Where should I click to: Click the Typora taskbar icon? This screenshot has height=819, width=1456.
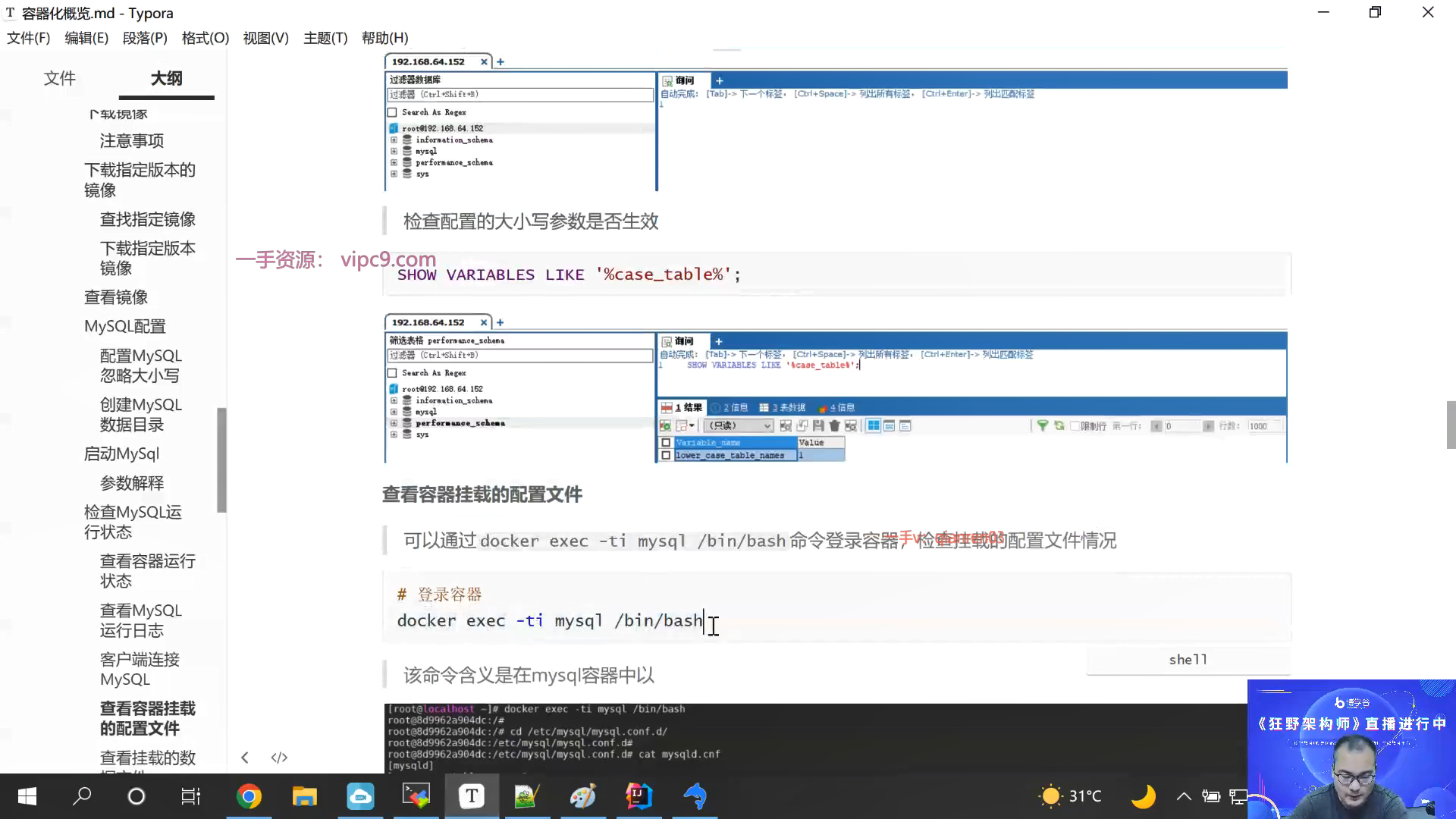[x=471, y=796]
